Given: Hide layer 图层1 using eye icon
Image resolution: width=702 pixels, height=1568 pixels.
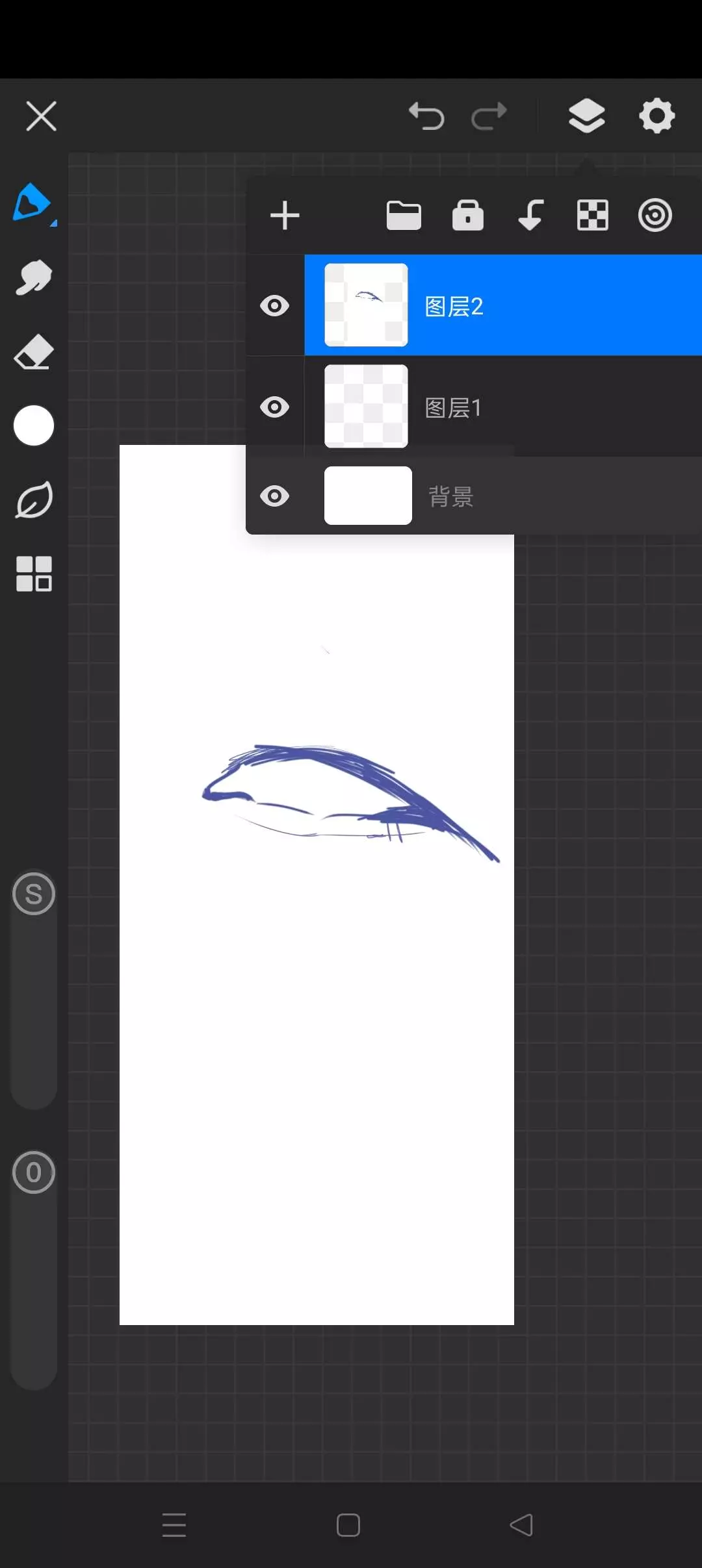Looking at the screenshot, I should [x=274, y=407].
